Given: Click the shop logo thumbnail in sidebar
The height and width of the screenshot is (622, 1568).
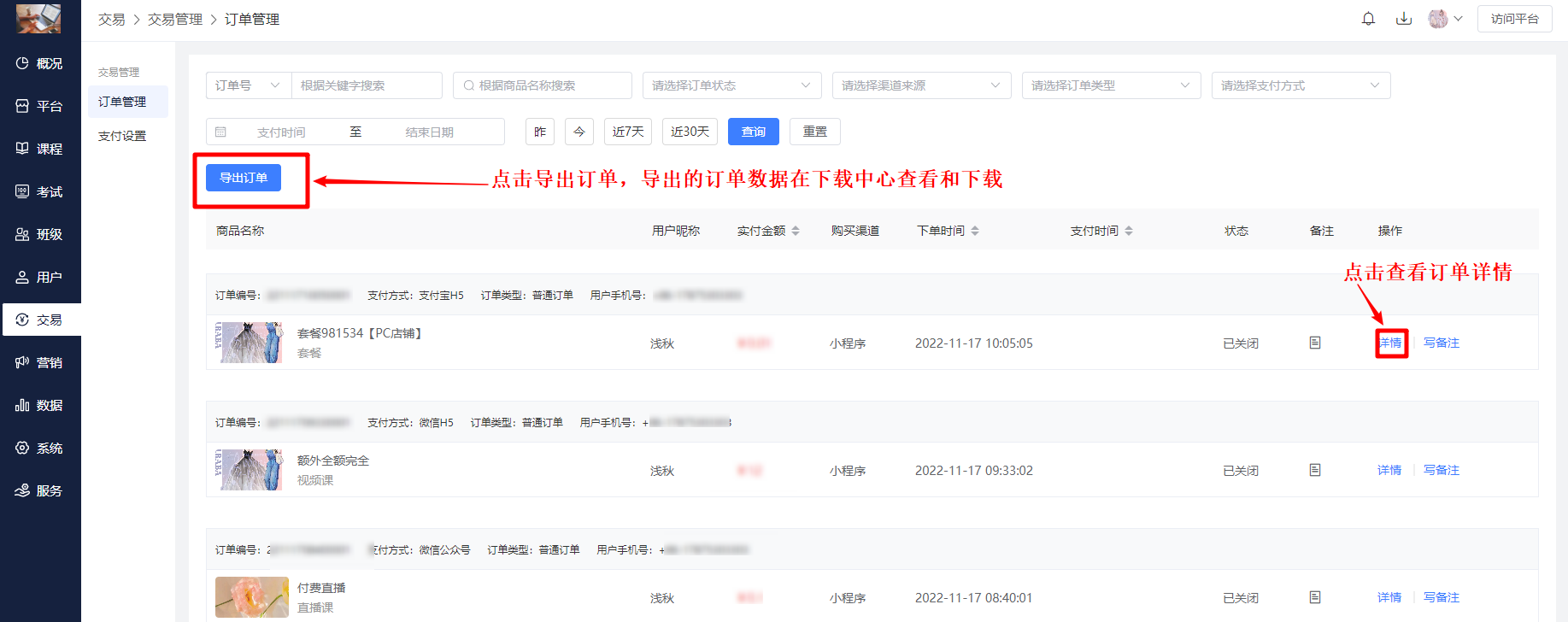Looking at the screenshot, I should (38, 18).
